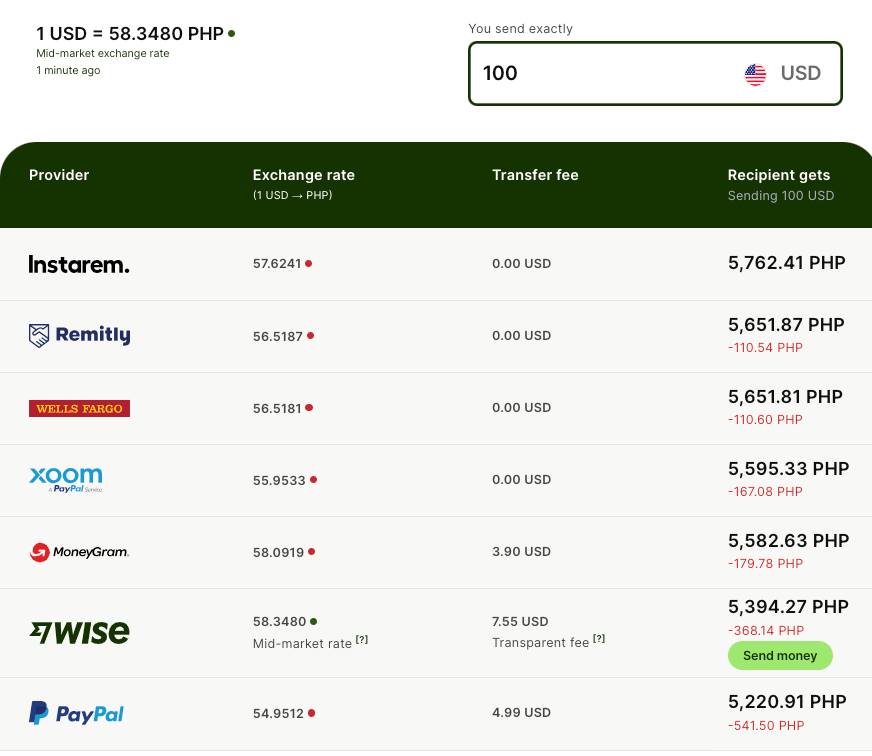Click the Instarem amount 5,762.41 PHP
This screenshot has width=872, height=756.
coord(787,263)
